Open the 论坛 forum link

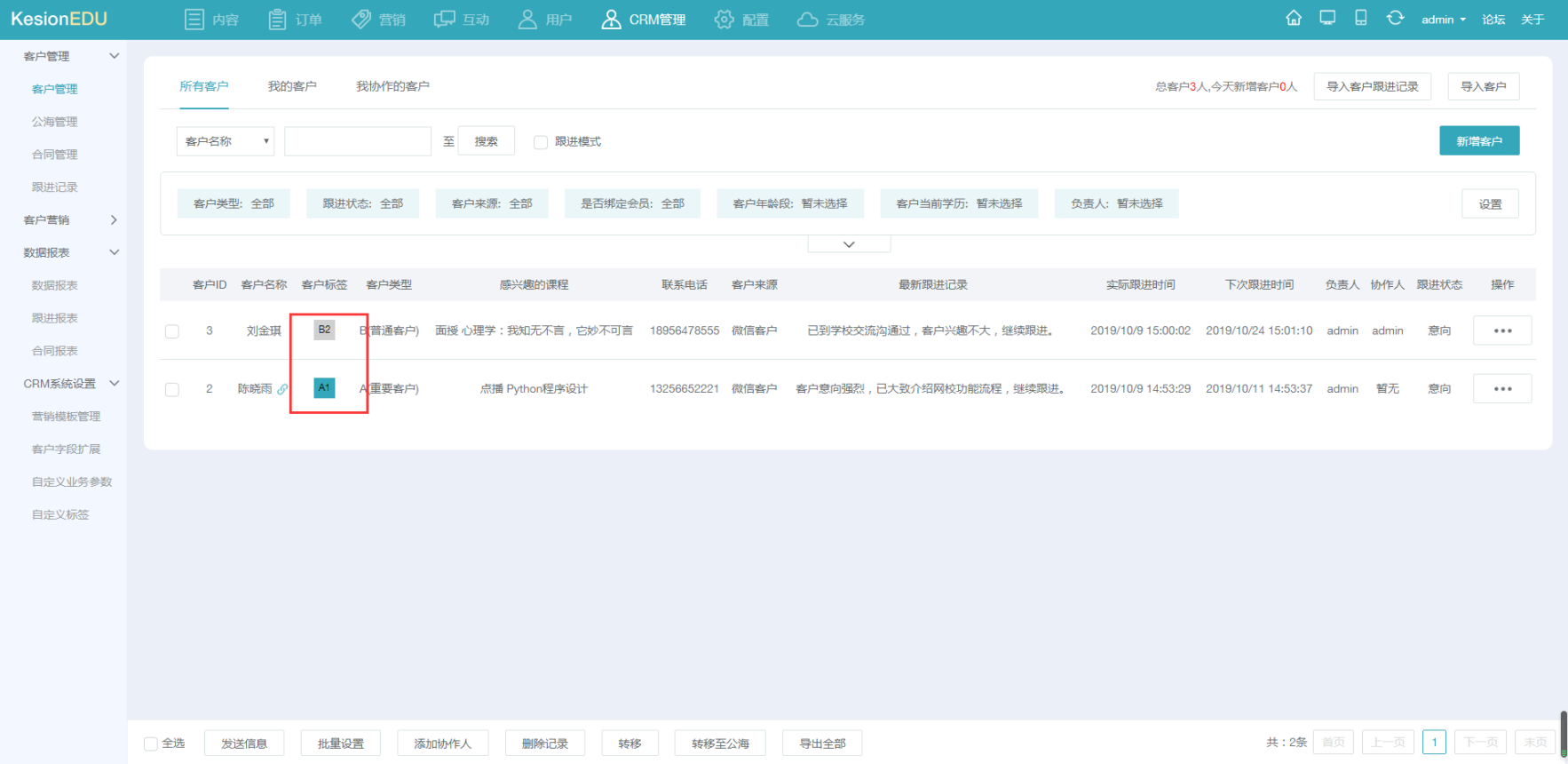point(1493,20)
